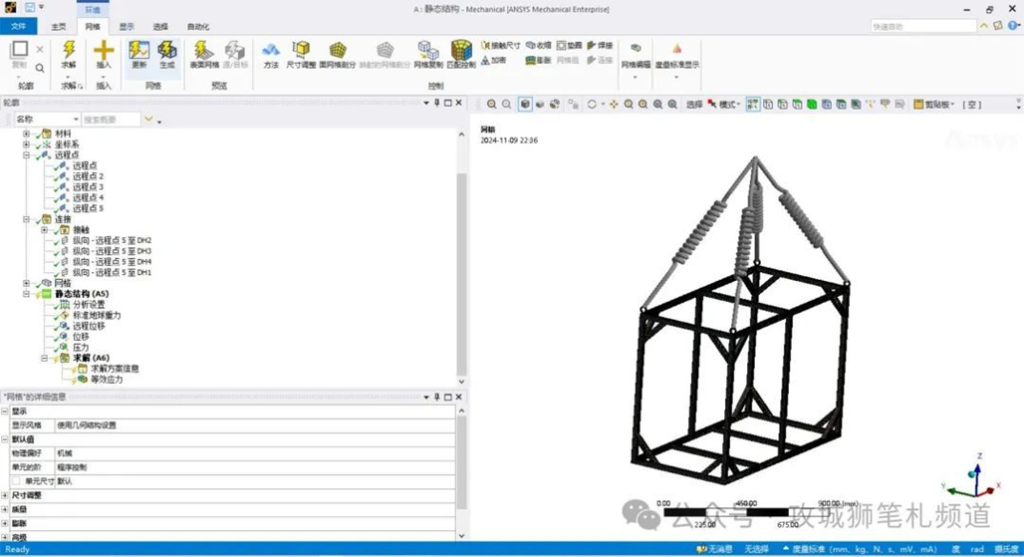Click the 更新 update icon in ribbon
This screenshot has height=557, width=1024.
coord(139,53)
